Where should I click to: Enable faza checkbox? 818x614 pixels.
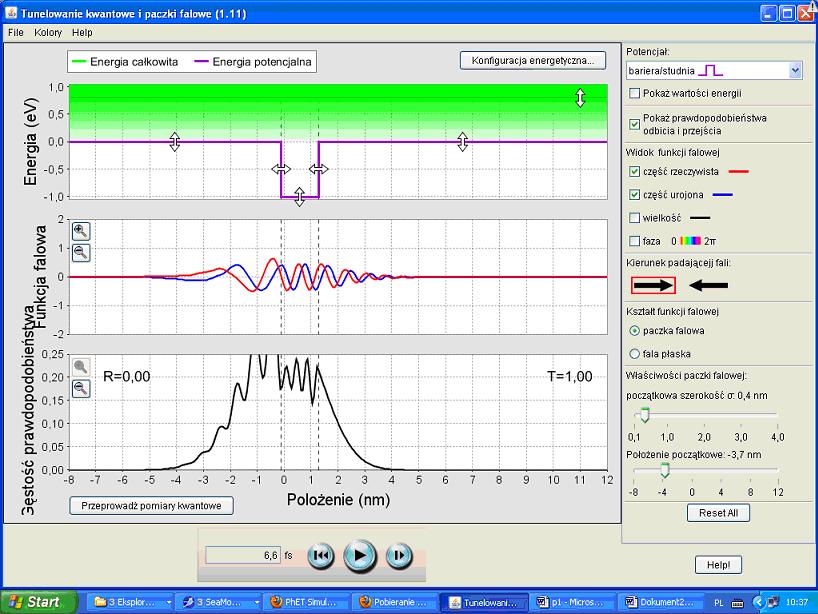pos(634,241)
